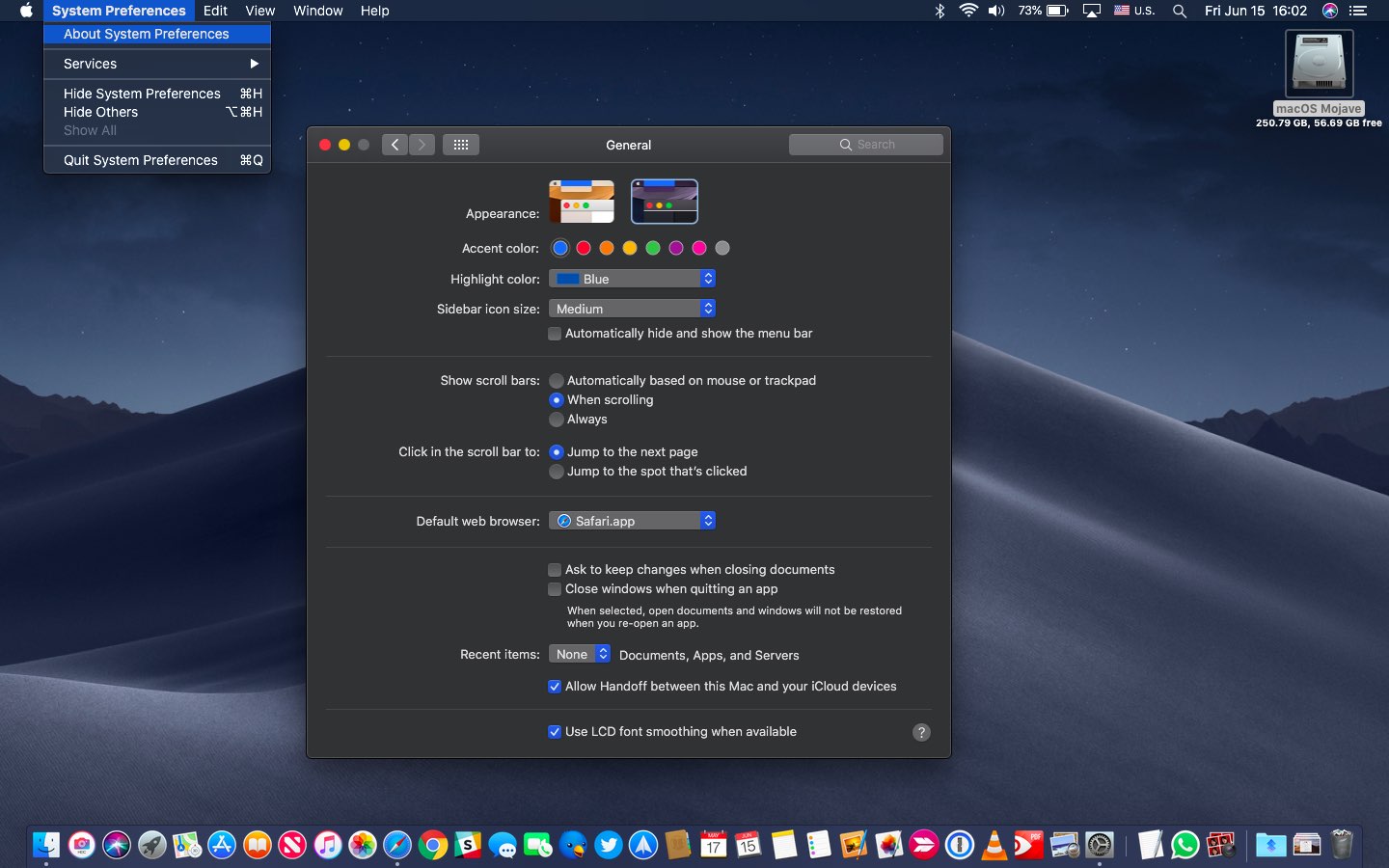The image size is (1389, 868).
Task: Open the Default web browser dropdown
Action: (632, 521)
